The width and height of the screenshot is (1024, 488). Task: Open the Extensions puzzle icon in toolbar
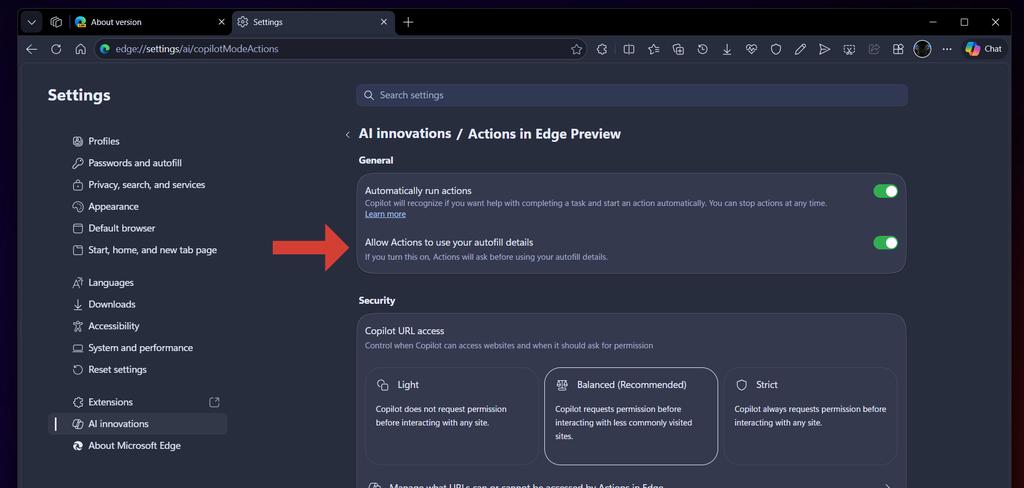[602, 49]
